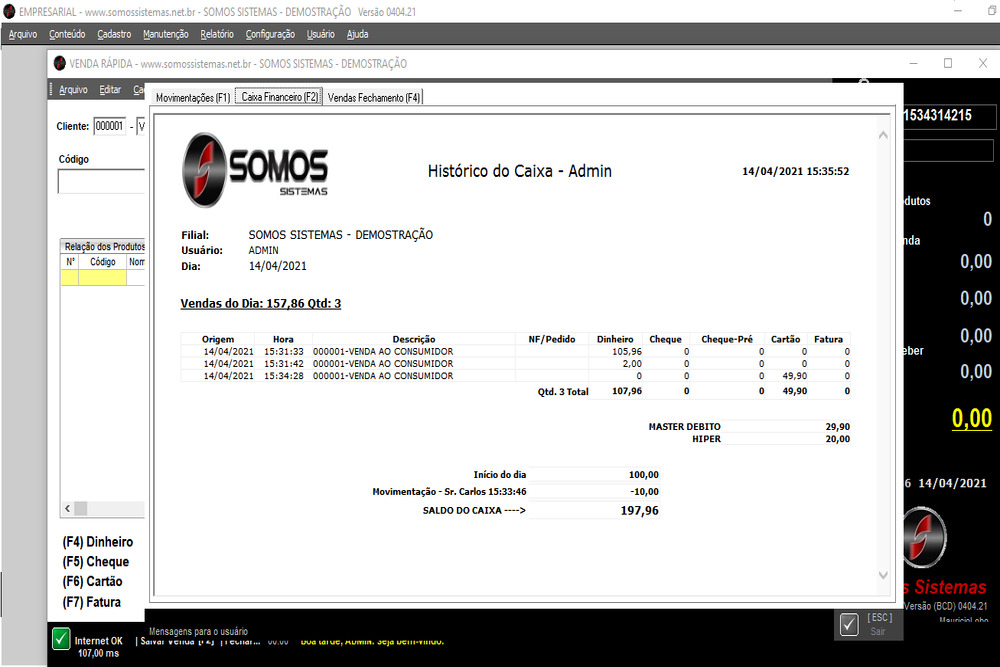Open the Conteúdo menu
This screenshot has width=1000, height=667.
pos(67,34)
